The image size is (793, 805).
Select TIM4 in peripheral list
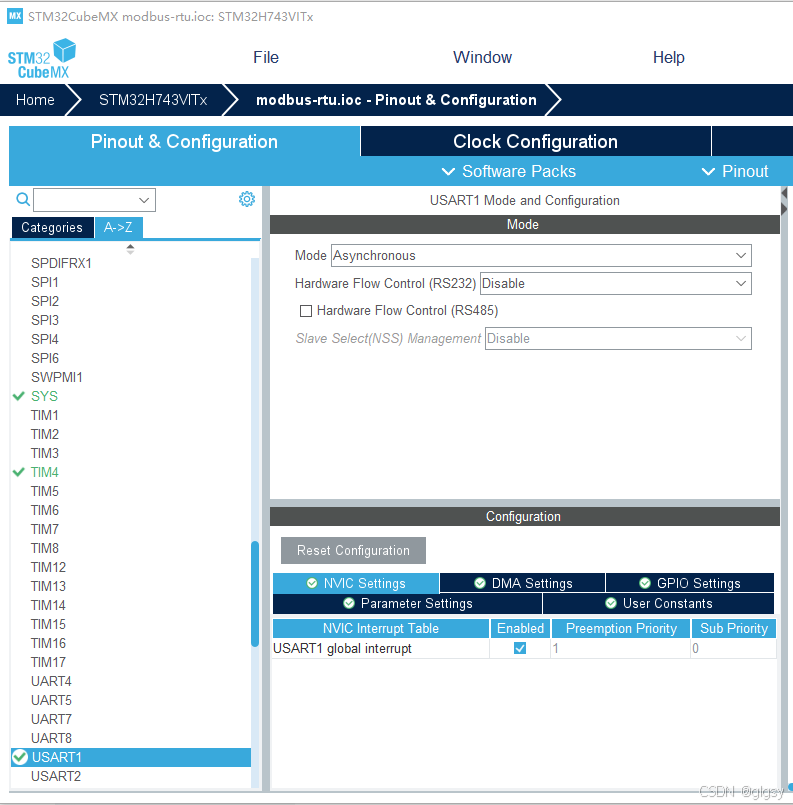pos(45,472)
